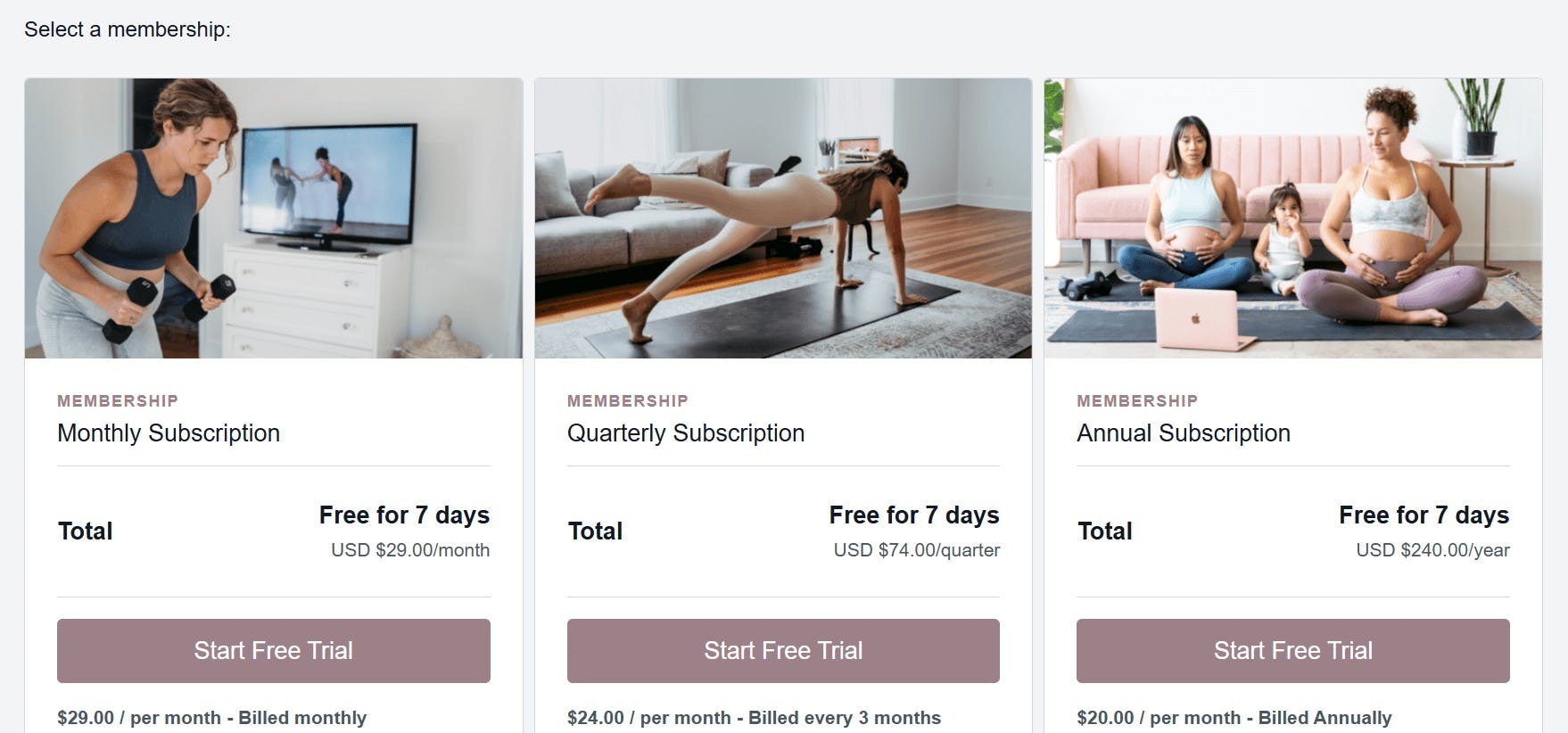
Task: Open the prenatal yoga photo on Annual card
Action: (x=1293, y=218)
